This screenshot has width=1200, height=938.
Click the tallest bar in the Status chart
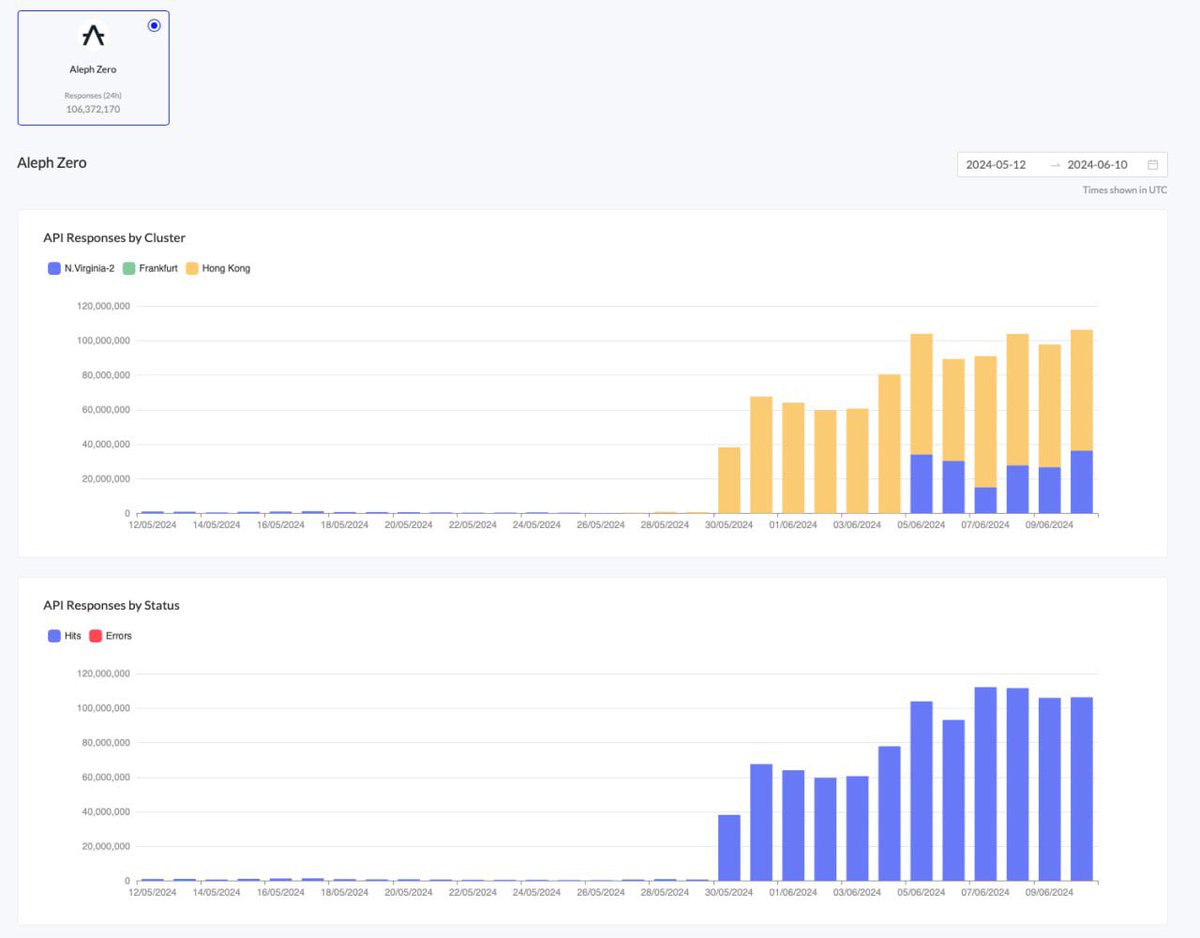pyautogui.click(x=984, y=780)
